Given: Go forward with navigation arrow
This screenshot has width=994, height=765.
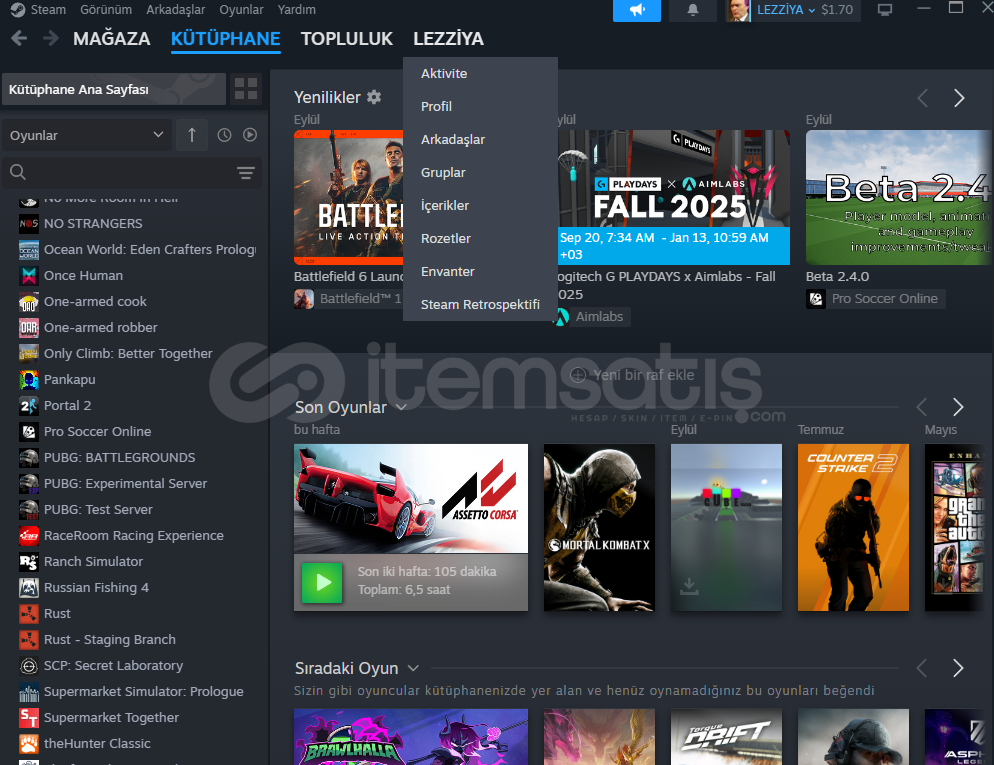Looking at the screenshot, I should [x=50, y=39].
